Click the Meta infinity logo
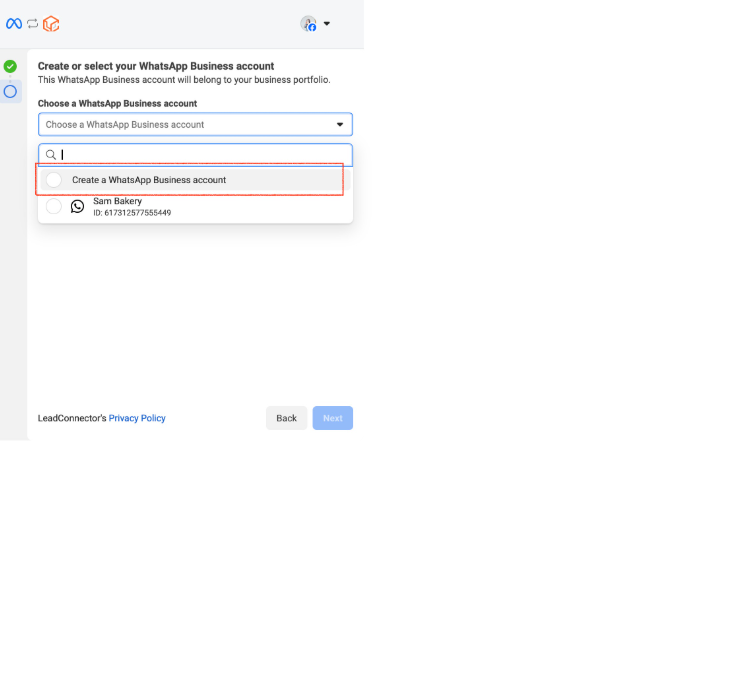Image resolution: width=734 pixels, height=676 pixels. 14,23
